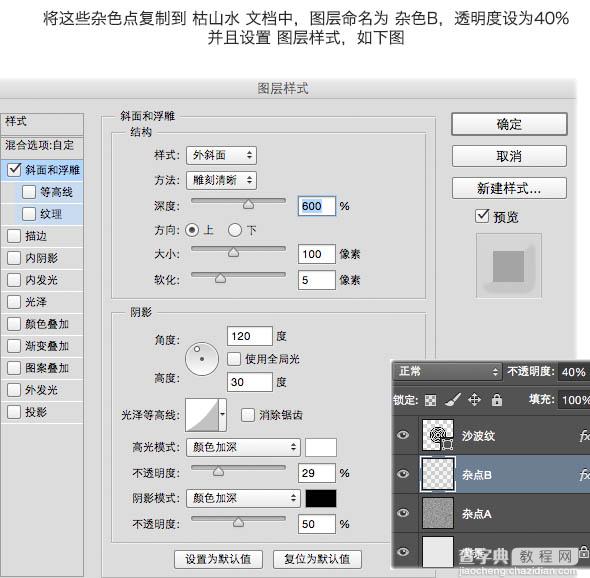Image resolution: width=590 pixels, height=578 pixels.
Task: Uncheck the 斜面和浮雕 checkbox
Action: point(14,170)
